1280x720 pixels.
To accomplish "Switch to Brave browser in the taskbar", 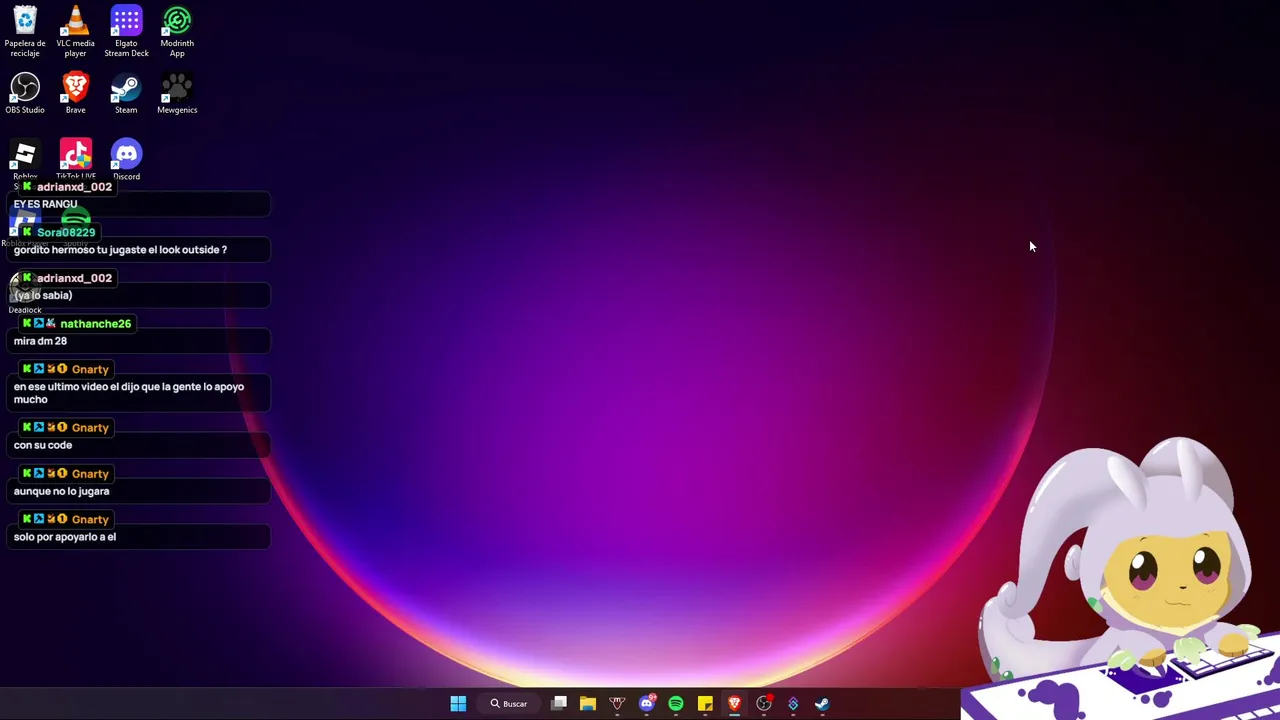I will (x=734, y=704).
